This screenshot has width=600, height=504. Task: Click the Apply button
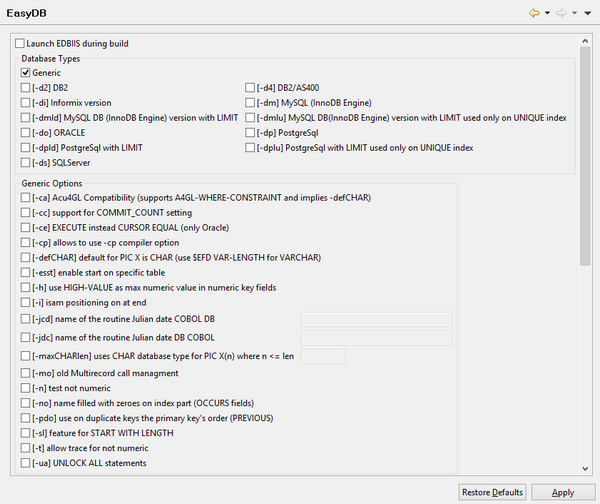pos(563,492)
